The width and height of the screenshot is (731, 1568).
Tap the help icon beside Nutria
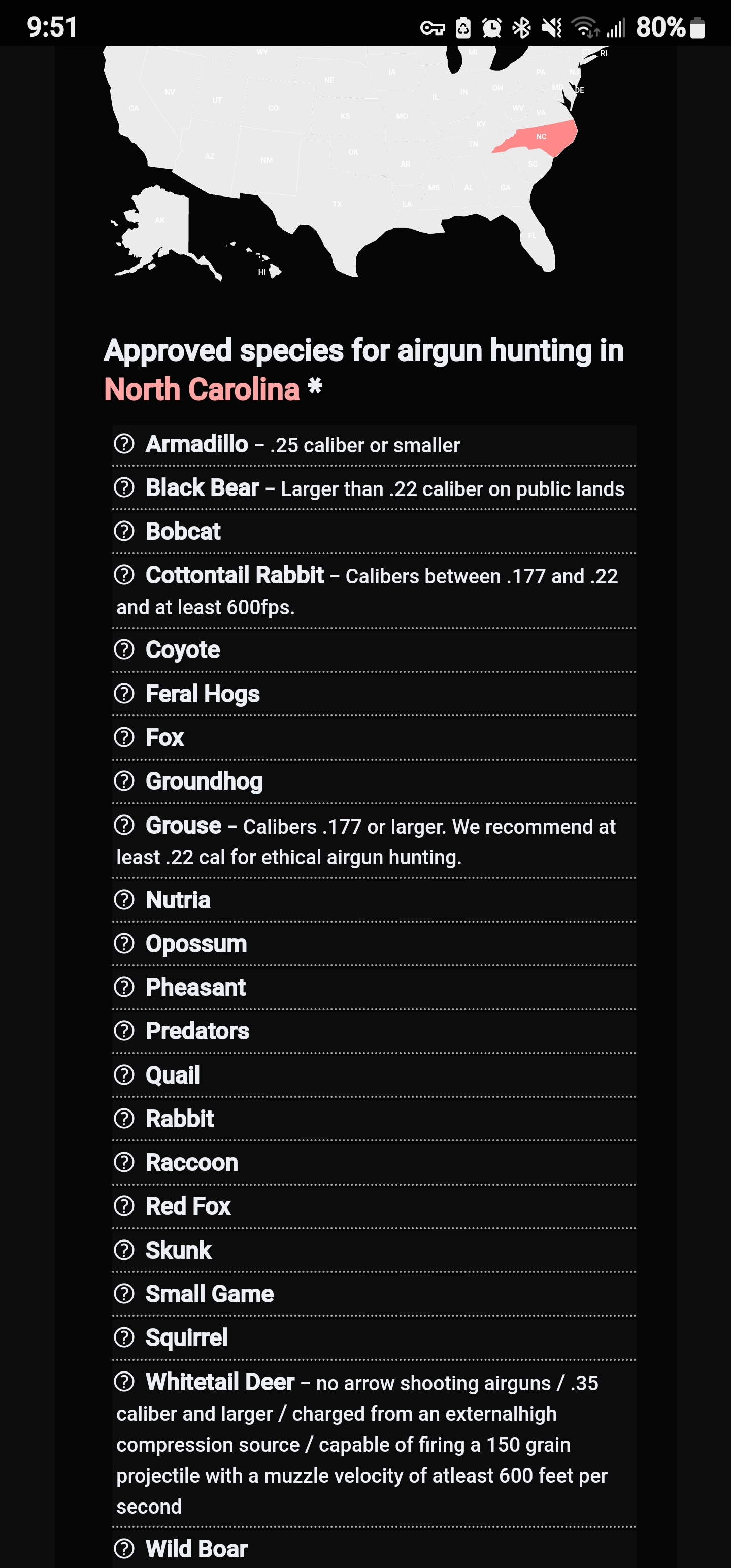[124, 900]
